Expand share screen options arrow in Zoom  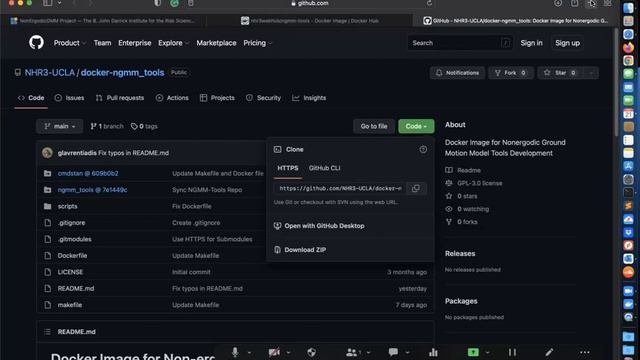(x=487, y=353)
